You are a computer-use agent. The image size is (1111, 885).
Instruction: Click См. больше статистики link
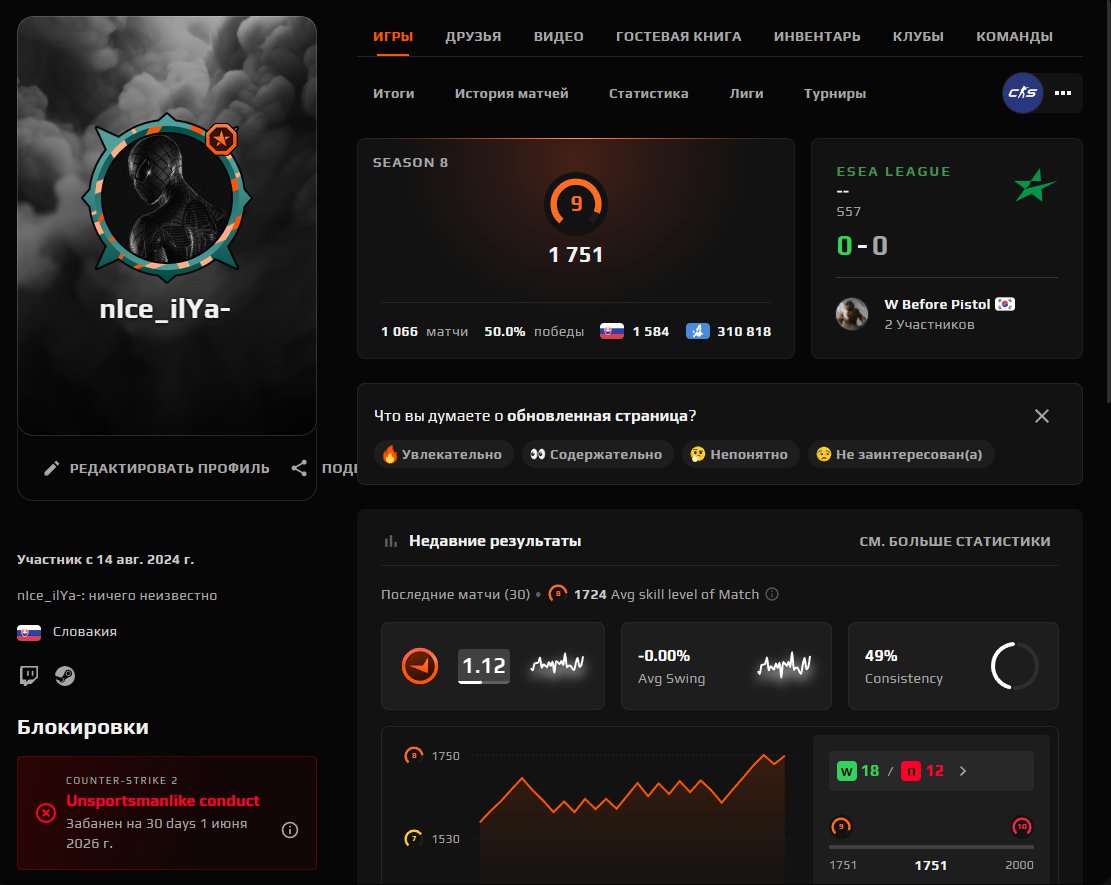click(955, 541)
